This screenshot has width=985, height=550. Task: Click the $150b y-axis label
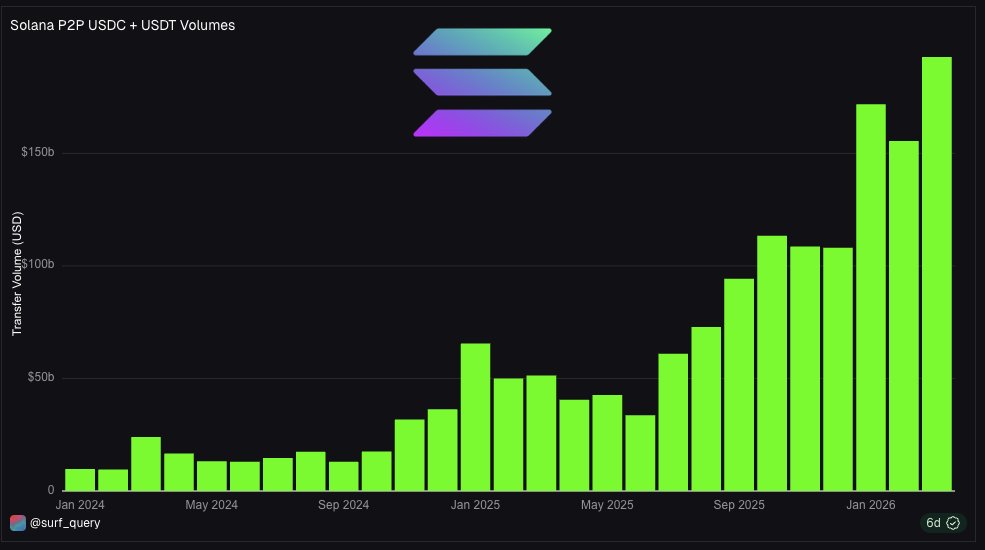tap(37, 153)
